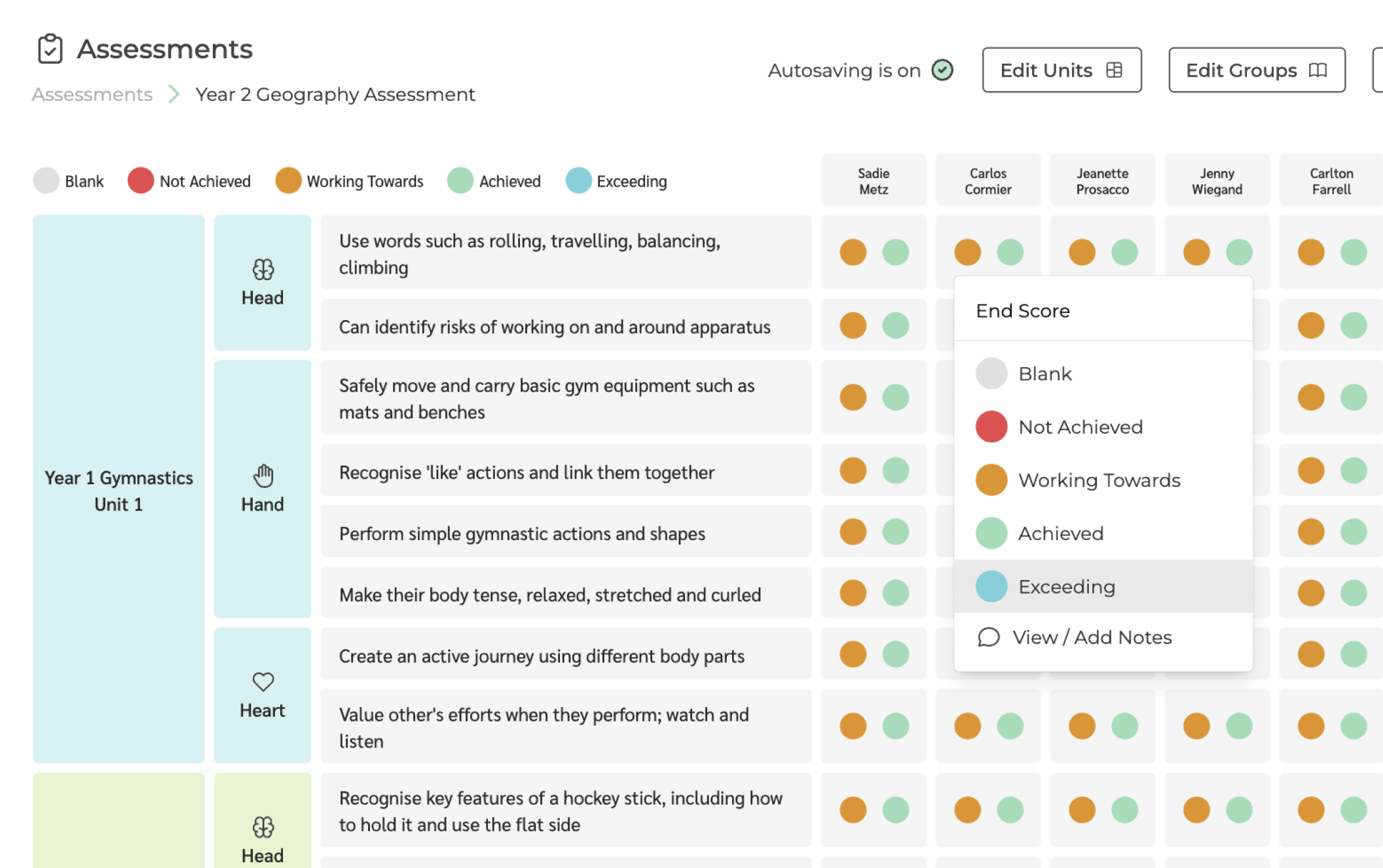Viewport: 1383px width, 868px height.
Task: Expand the breadcrumb chevron after Assessments
Action: tap(174, 94)
